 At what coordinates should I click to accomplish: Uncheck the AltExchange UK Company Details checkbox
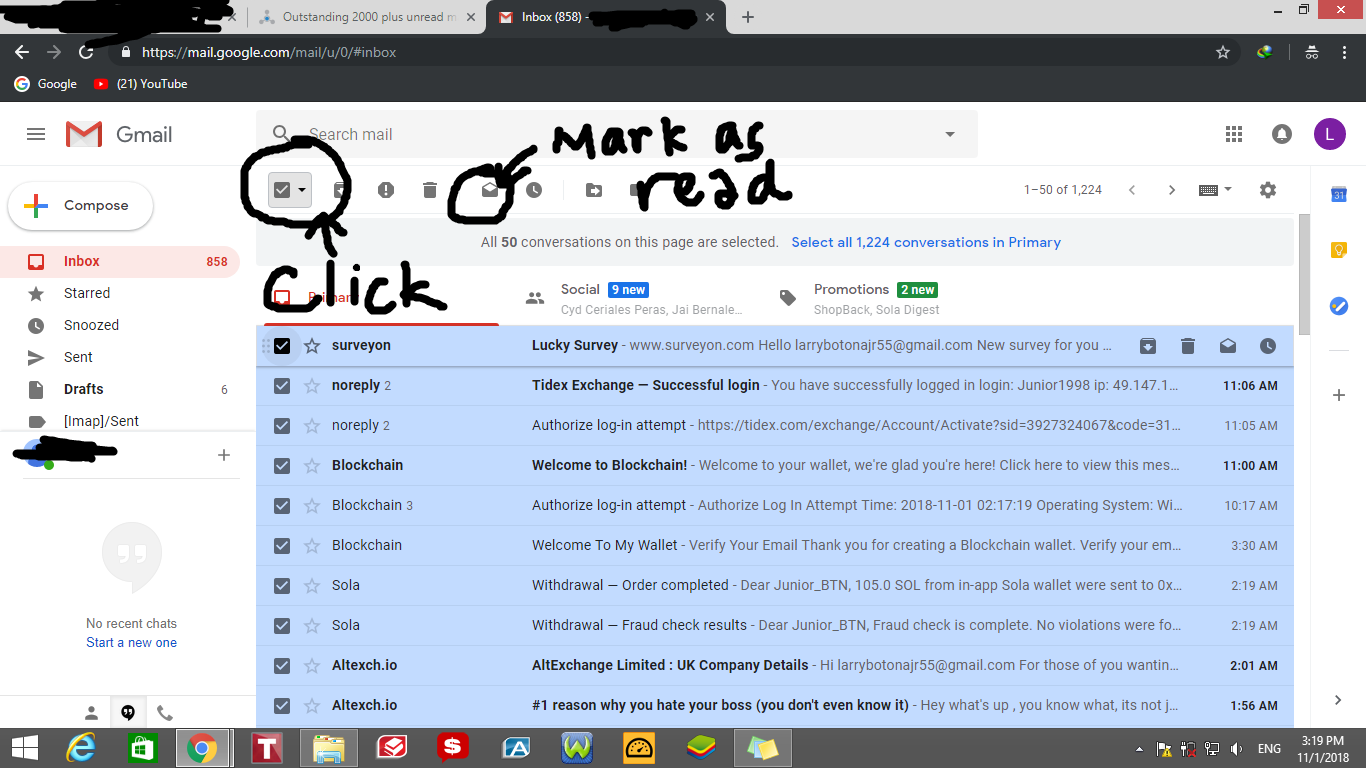(282, 666)
